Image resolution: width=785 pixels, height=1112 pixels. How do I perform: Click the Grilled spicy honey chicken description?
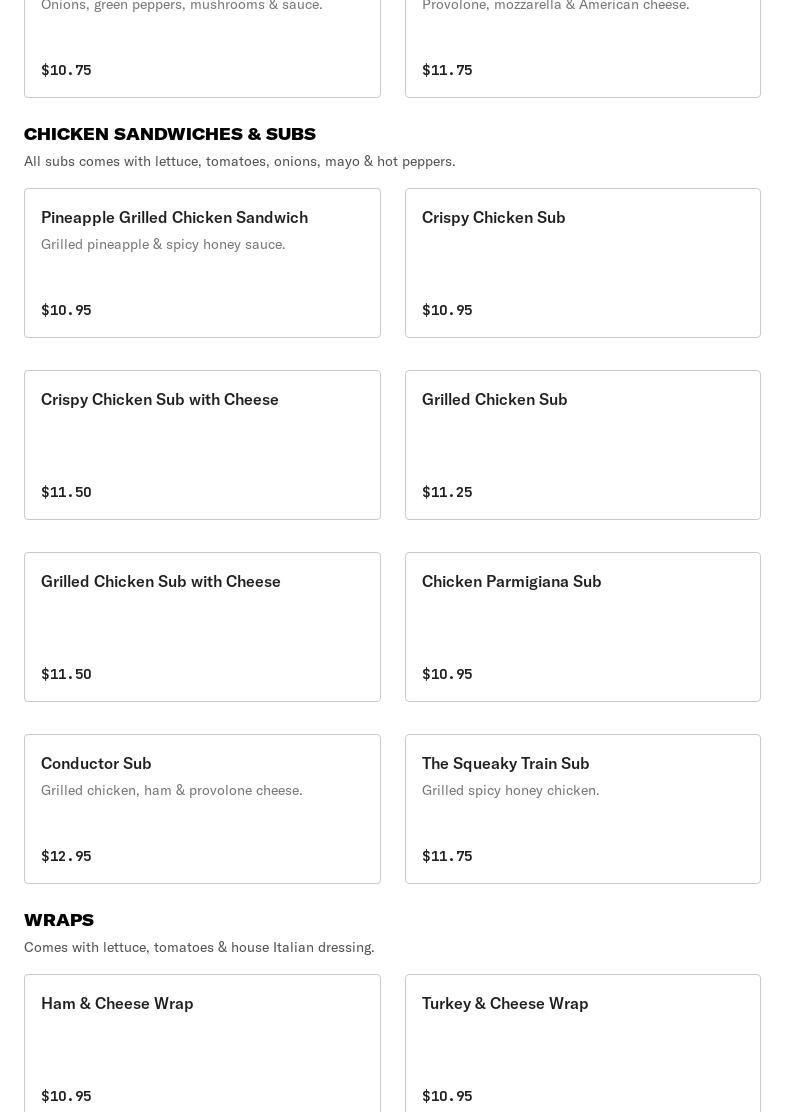click(x=511, y=790)
